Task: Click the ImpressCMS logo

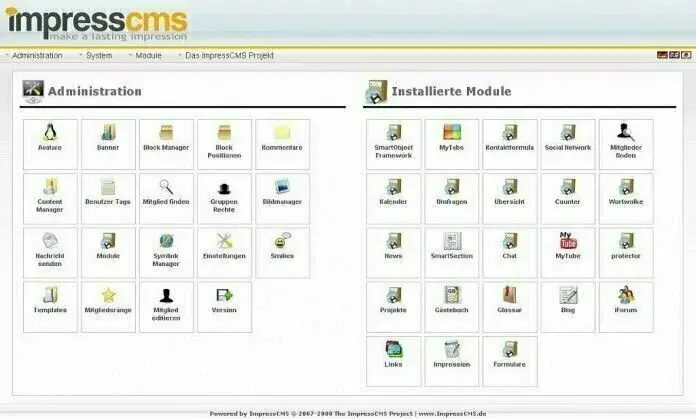Action: [97, 24]
